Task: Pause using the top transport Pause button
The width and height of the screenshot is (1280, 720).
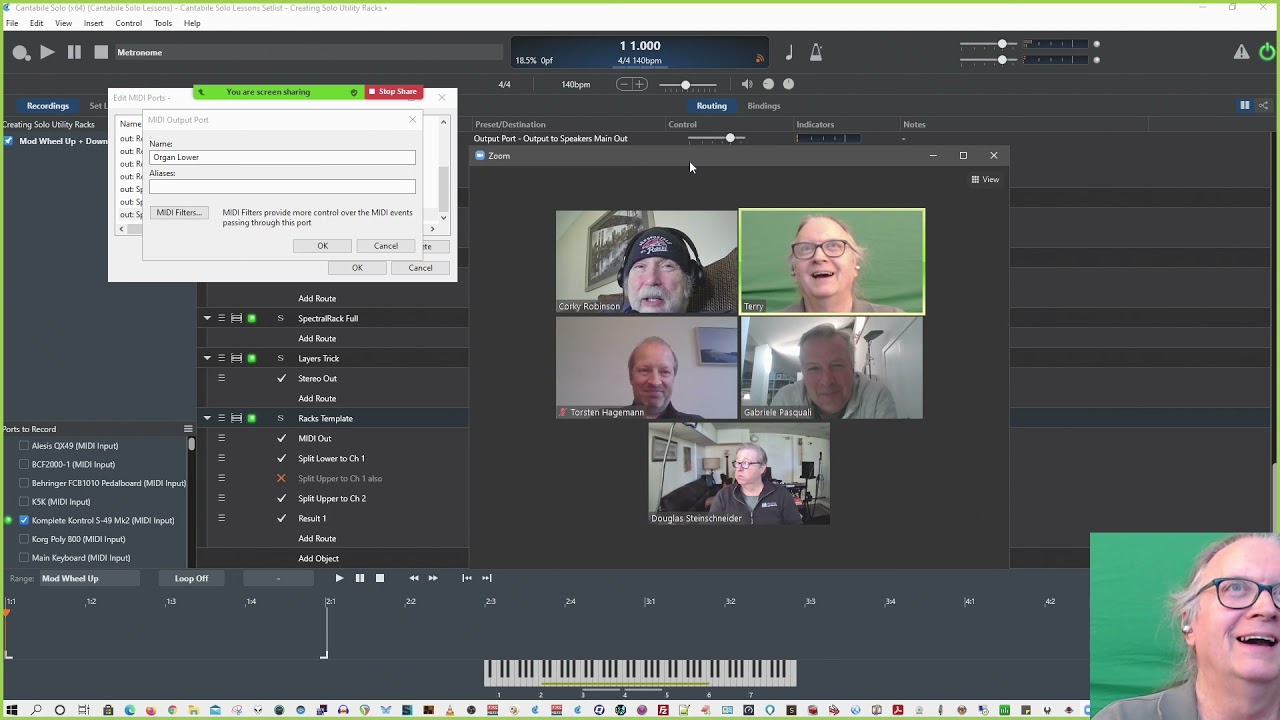Action: (x=74, y=52)
